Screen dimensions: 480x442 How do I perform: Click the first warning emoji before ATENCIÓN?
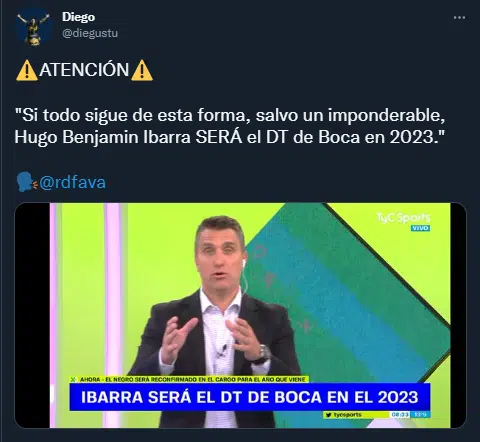pyautogui.click(x=27, y=70)
